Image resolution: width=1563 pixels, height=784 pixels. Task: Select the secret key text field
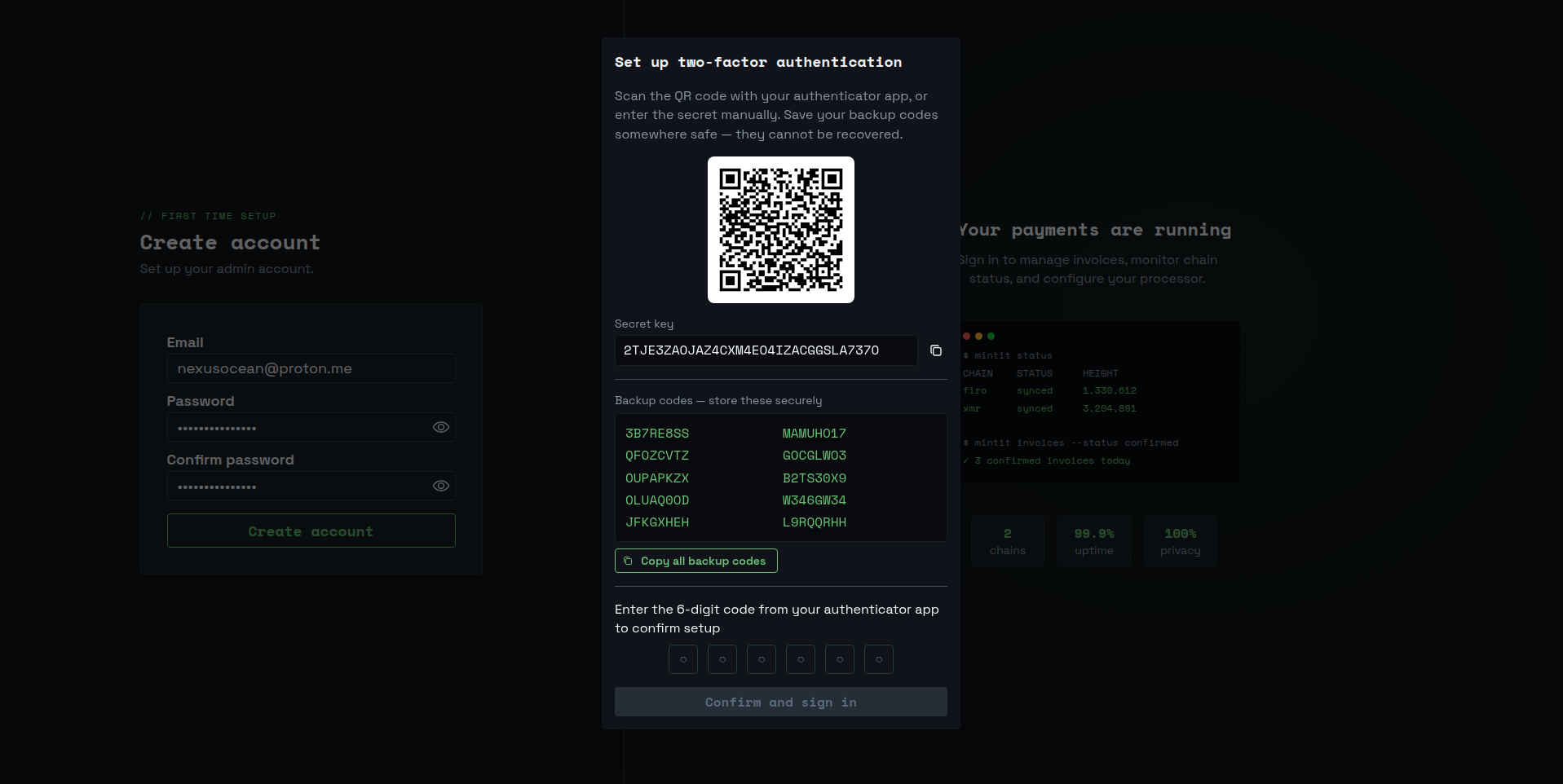766,350
